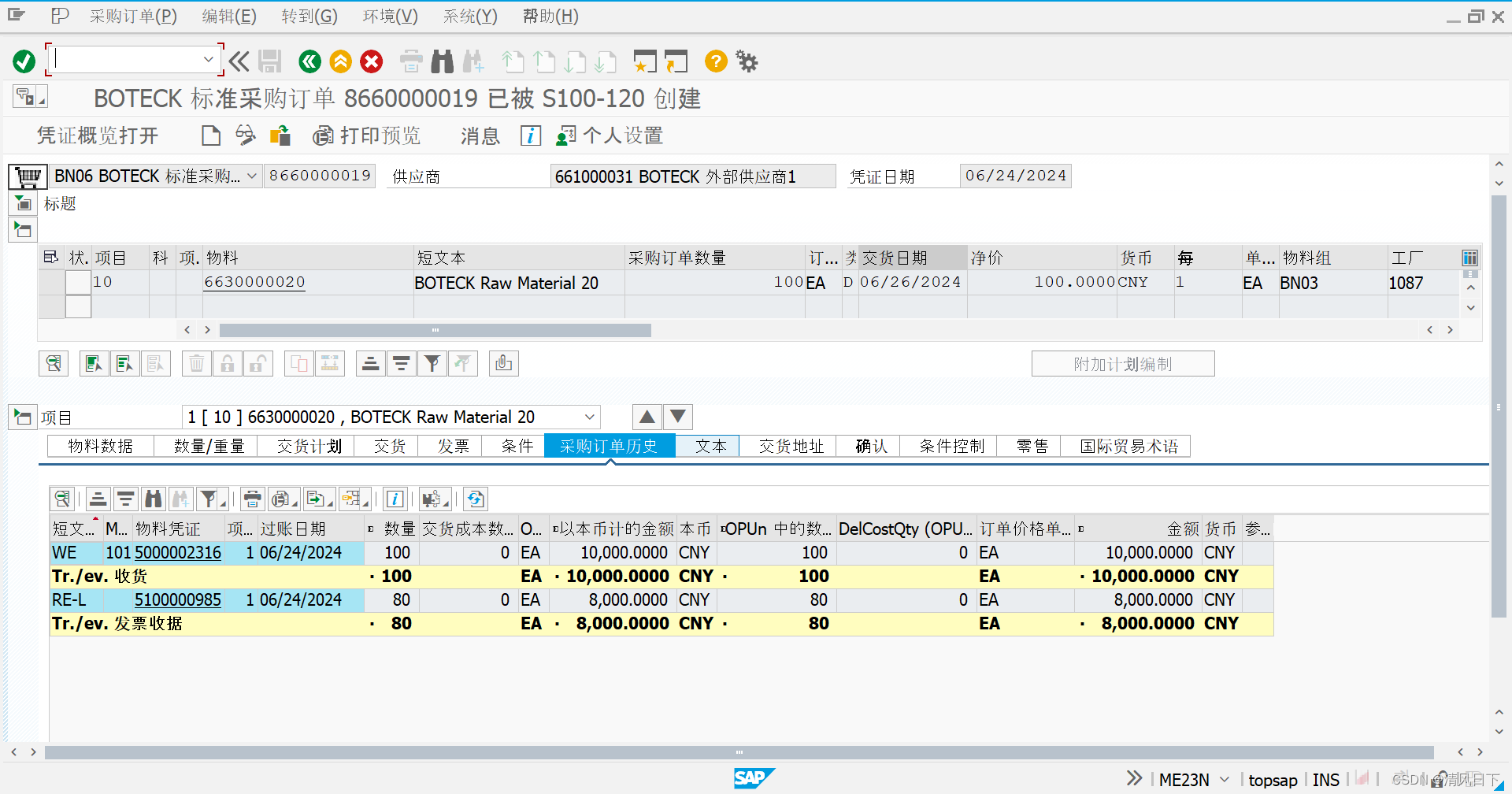Image resolution: width=1512 pixels, height=794 pixels.
Task: Select item 10 row selector box
Action: (x=78, y=282)
